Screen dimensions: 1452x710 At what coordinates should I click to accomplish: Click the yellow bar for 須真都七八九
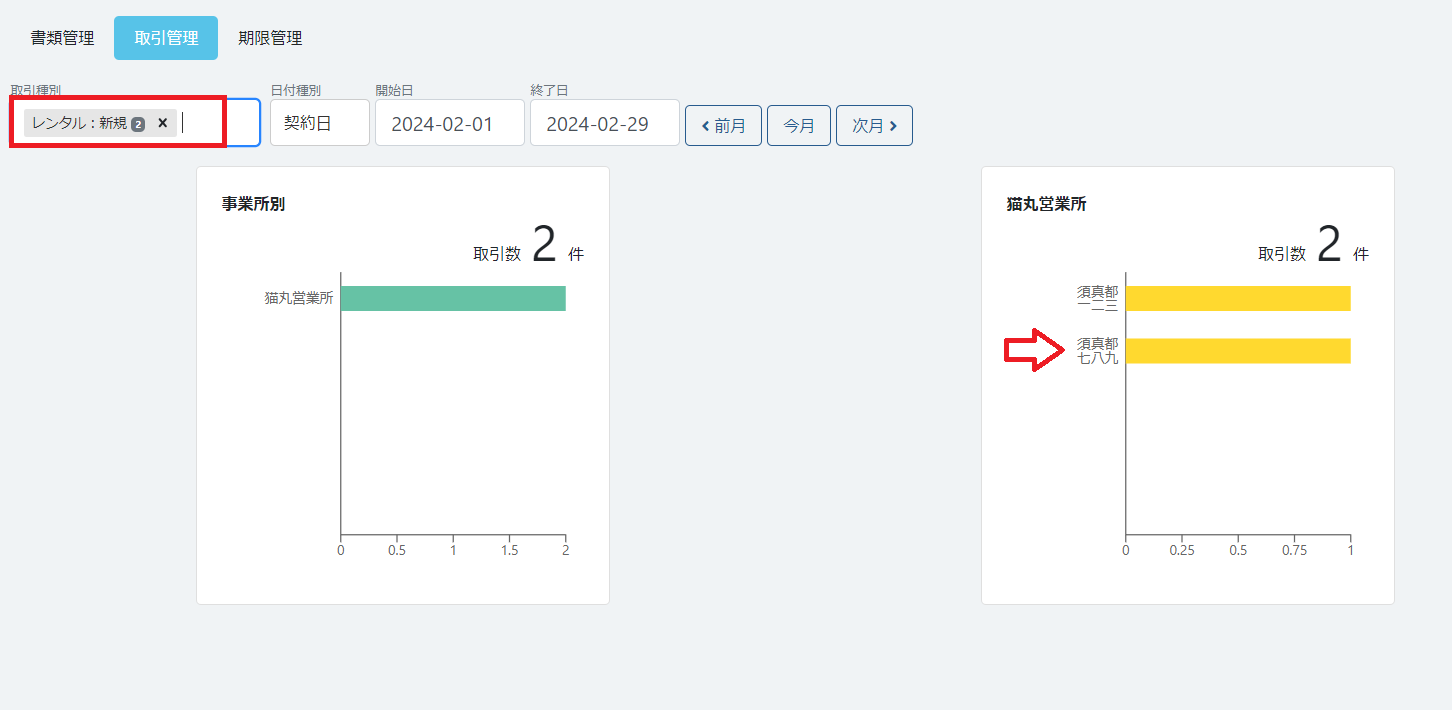tap(1238, 351)
